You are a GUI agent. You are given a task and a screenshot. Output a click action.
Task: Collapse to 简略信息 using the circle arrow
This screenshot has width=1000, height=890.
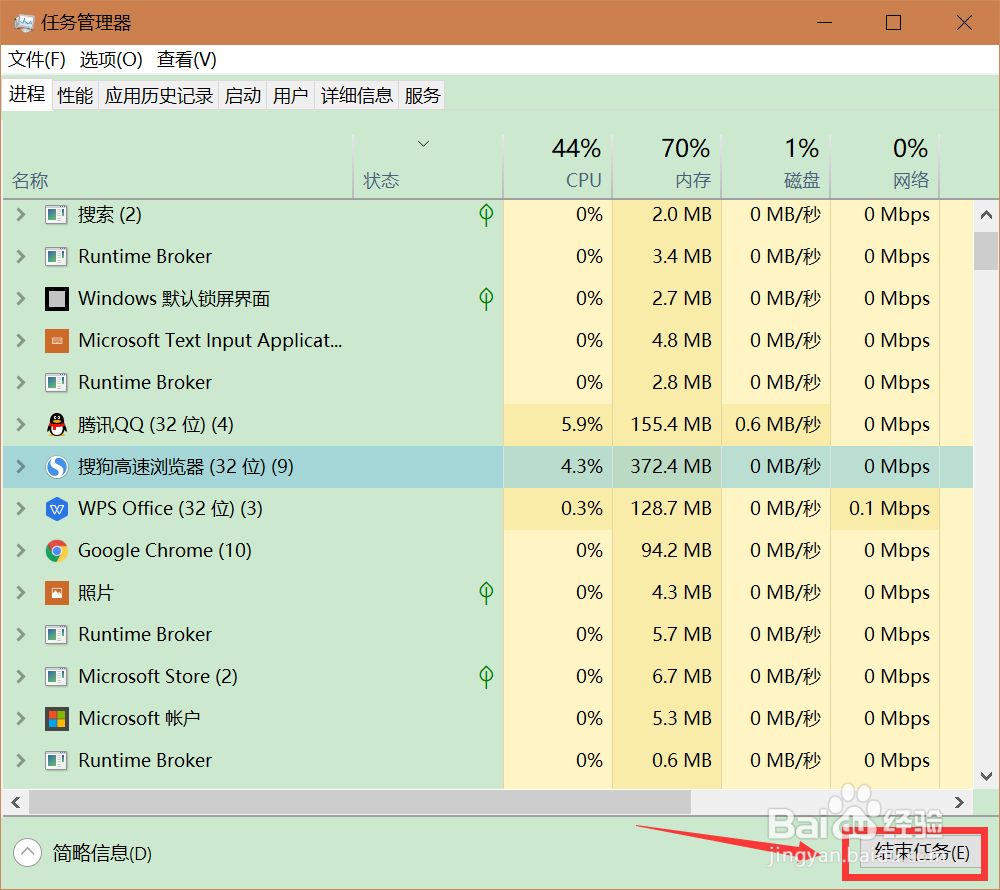[x=27, y=852]
